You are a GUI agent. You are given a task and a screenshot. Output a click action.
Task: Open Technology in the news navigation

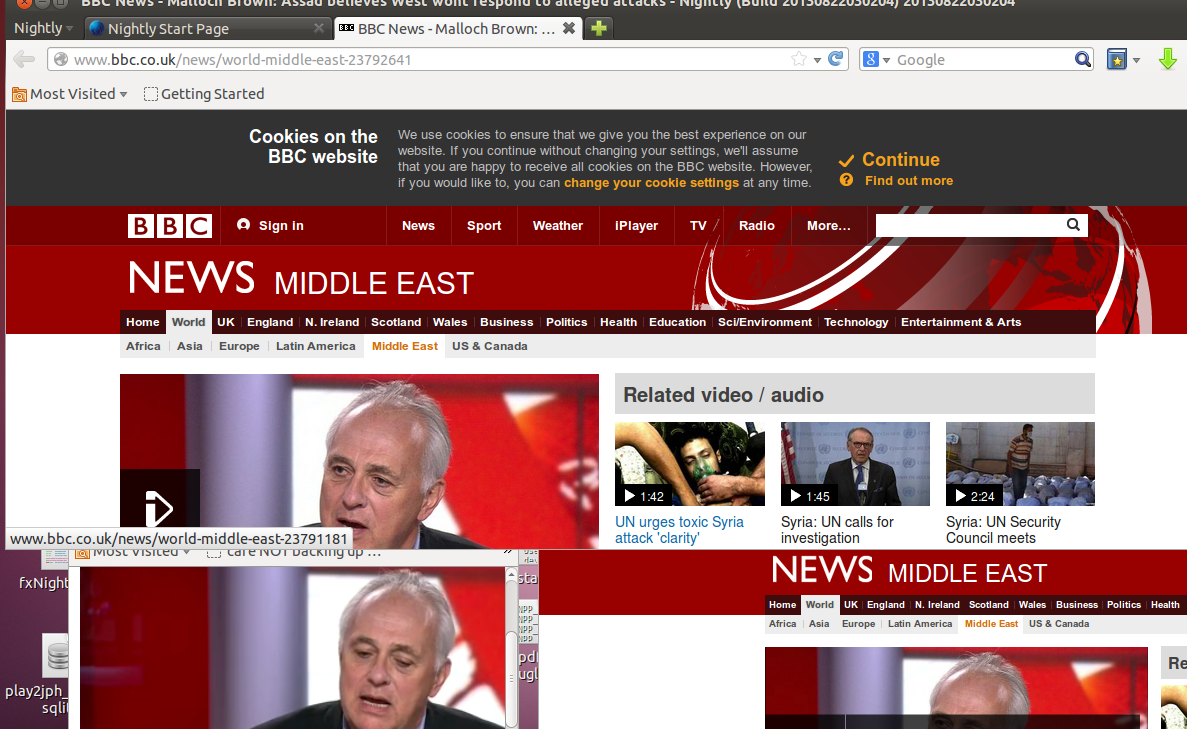pyautogui.click(x=855, y=322)
